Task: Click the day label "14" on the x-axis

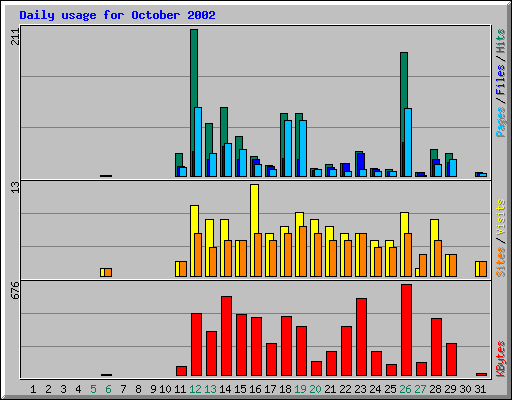Action: [x=225, y=389]
